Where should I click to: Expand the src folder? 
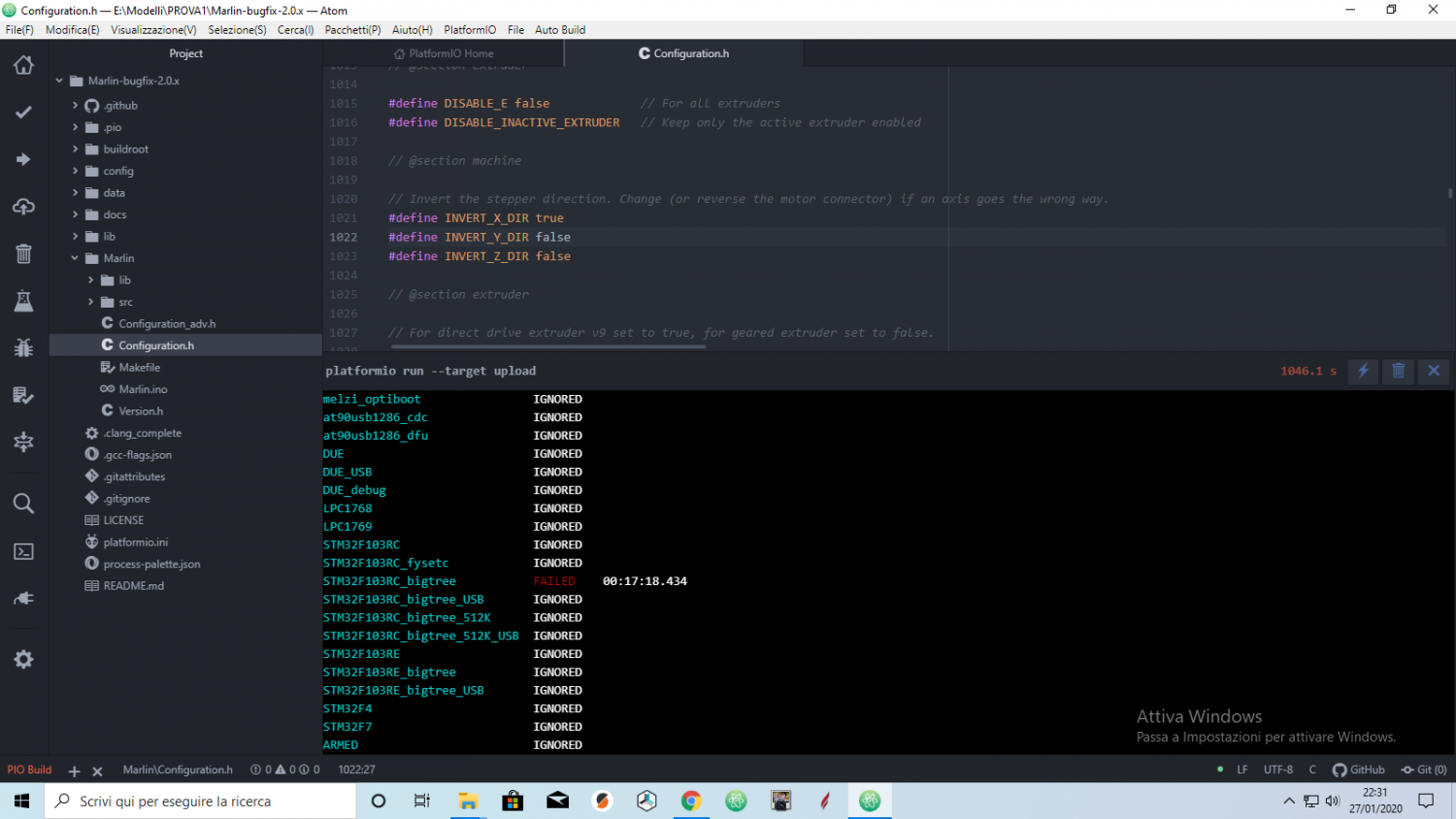click(125, 302)
